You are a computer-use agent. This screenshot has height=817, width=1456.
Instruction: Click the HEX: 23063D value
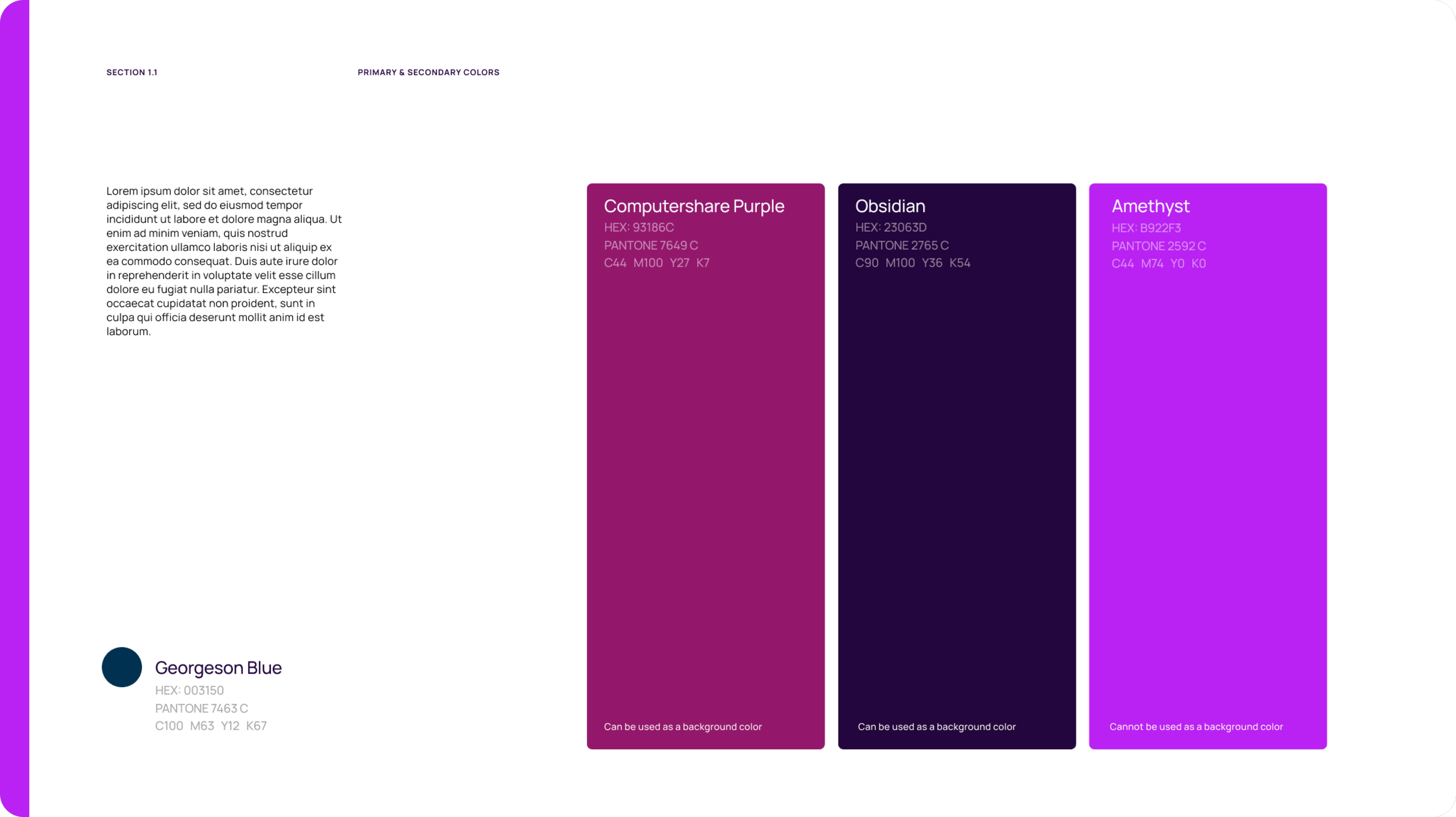click(x=890, y=228)
